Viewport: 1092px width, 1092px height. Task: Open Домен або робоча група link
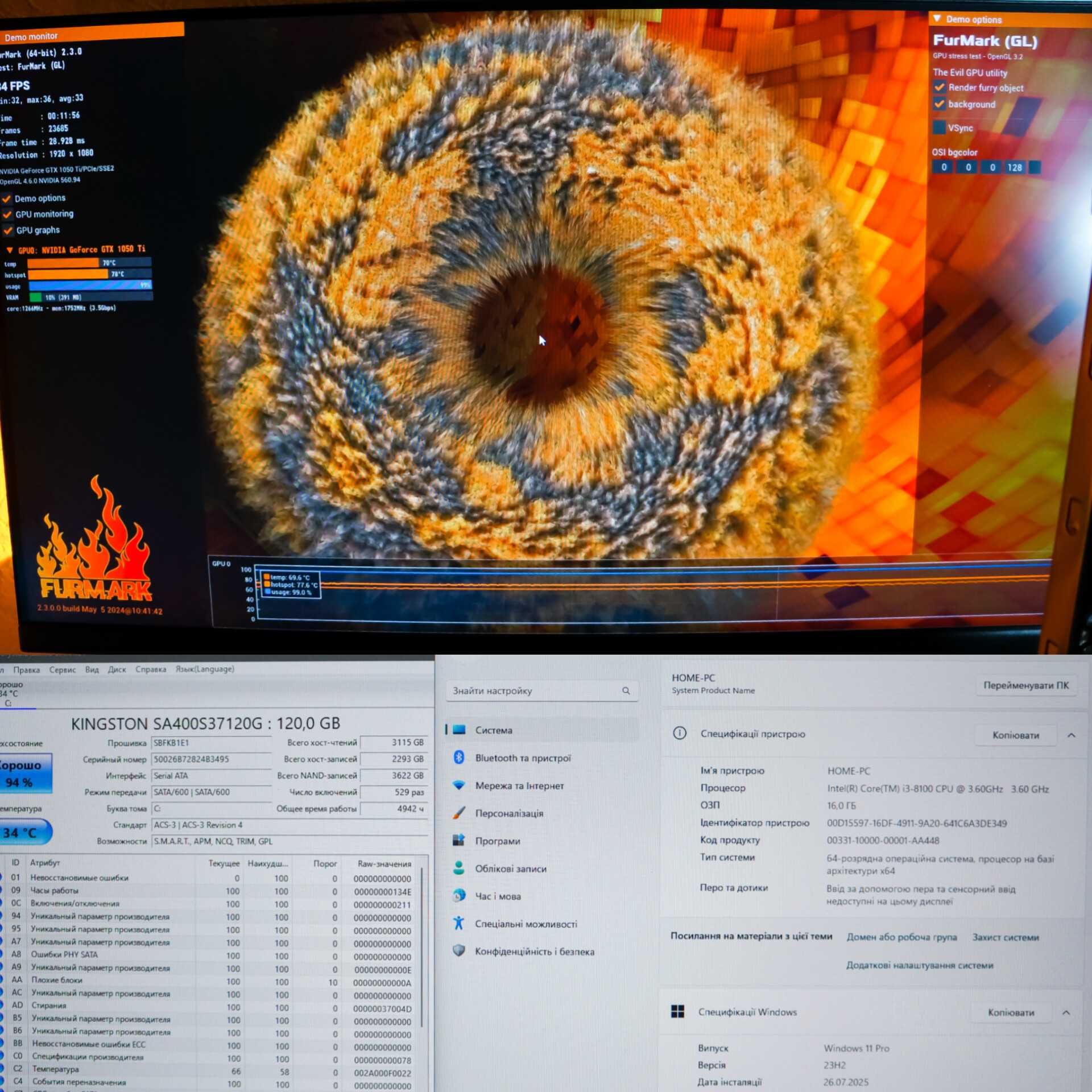point(902,937)
